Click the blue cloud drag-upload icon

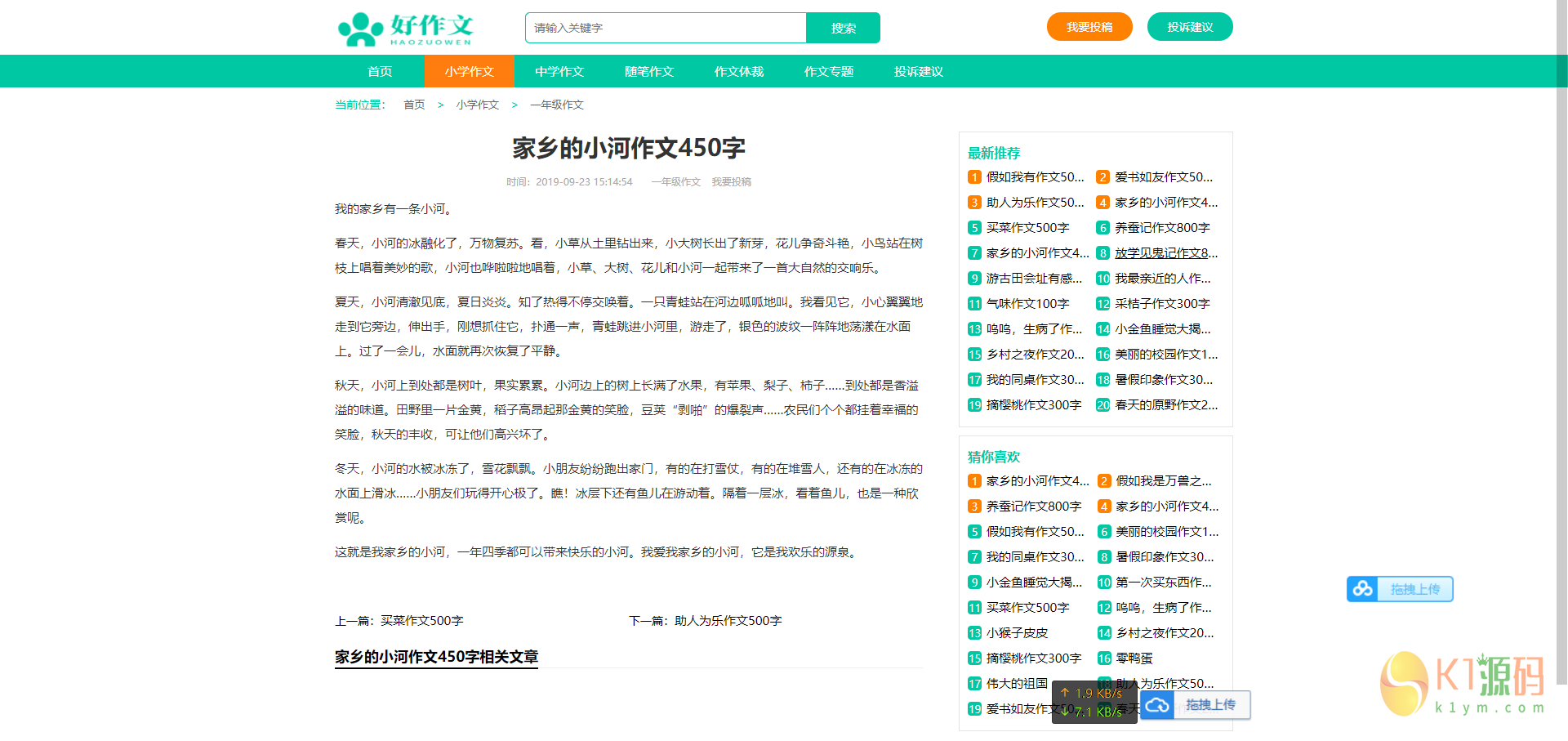(x=1362, y=589)
